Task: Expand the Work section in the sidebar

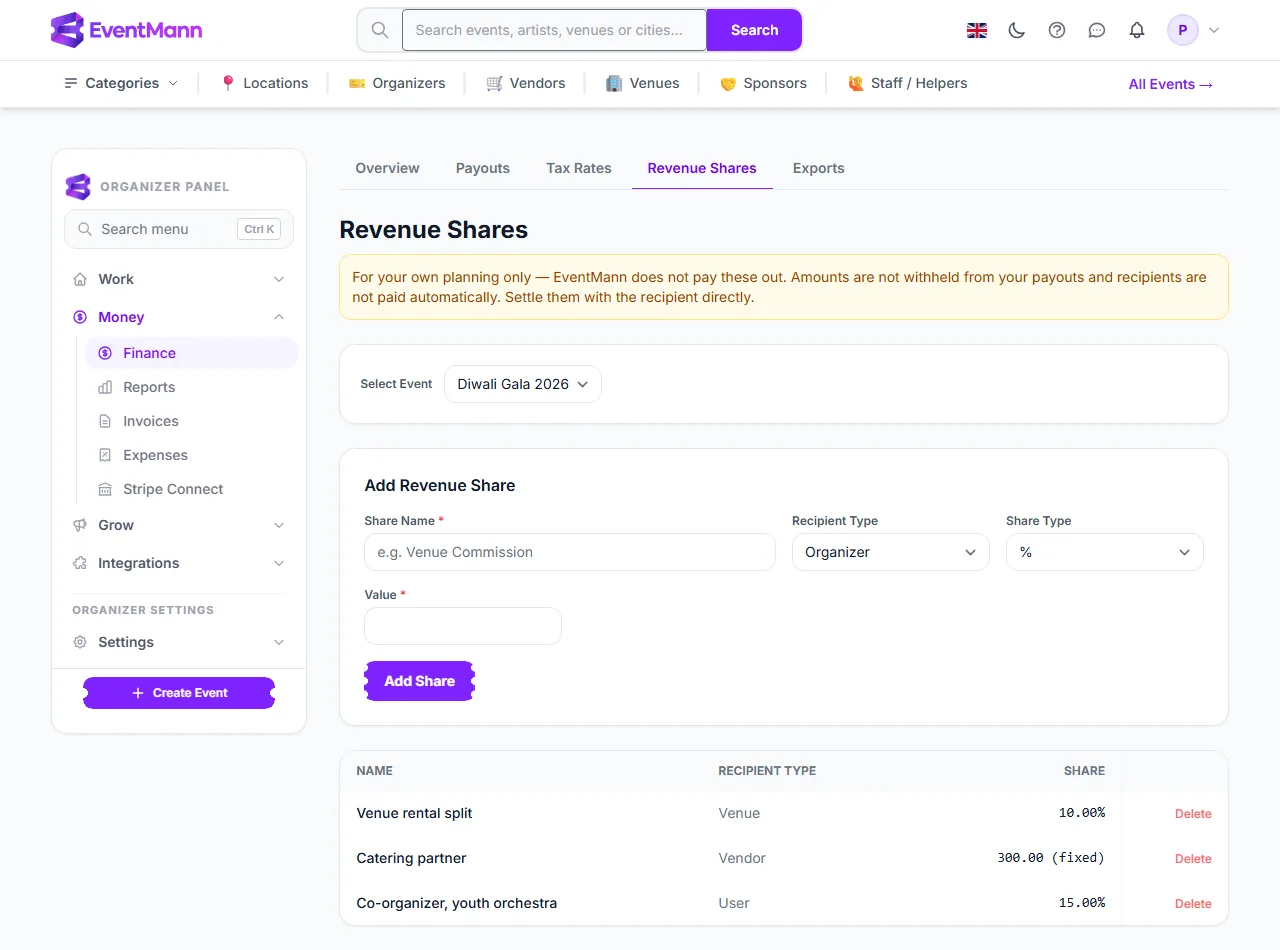Action: (x=179, y=279)
